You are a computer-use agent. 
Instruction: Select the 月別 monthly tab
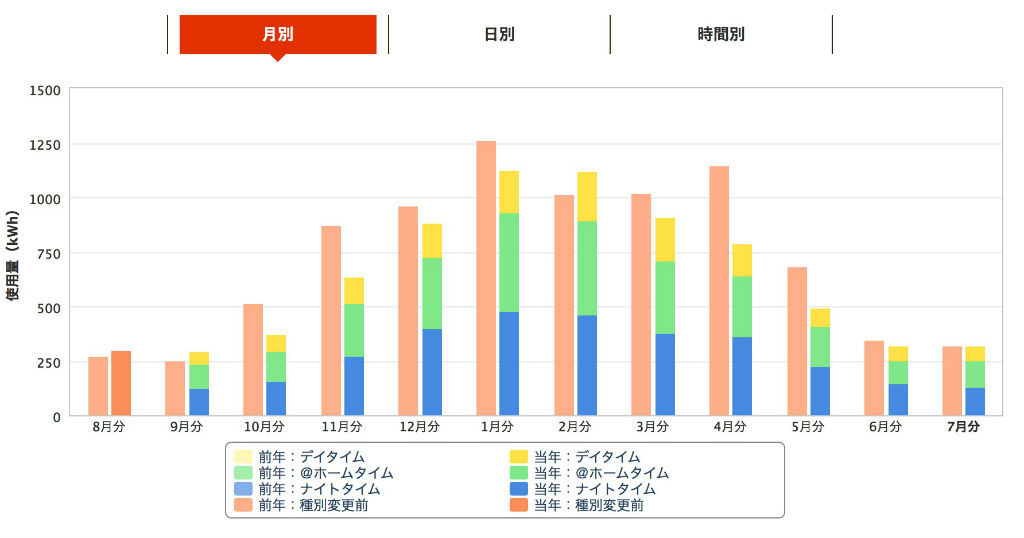pos(278,34)
